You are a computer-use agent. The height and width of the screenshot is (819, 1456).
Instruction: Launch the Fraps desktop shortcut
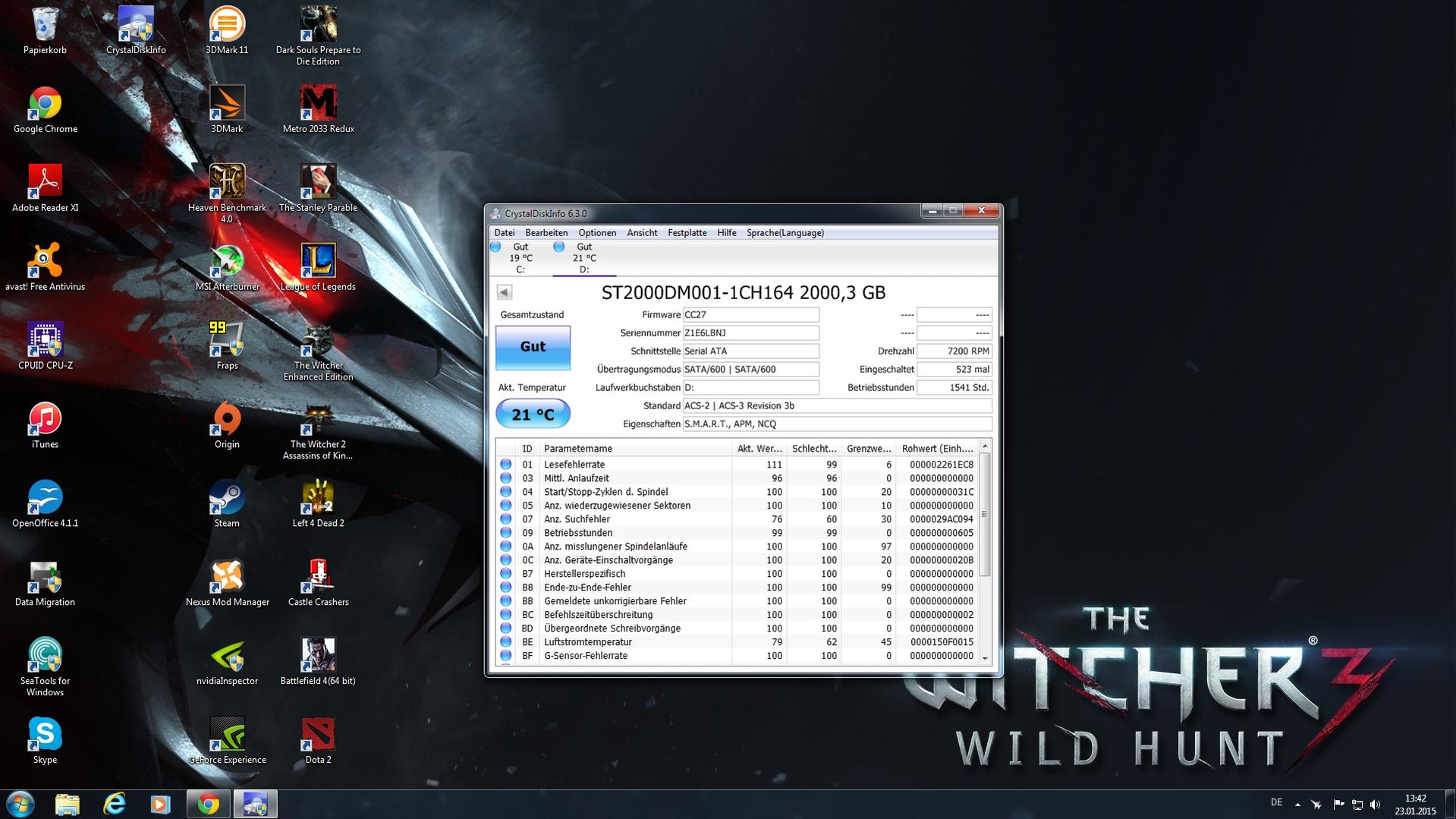[x=227, y=346]
